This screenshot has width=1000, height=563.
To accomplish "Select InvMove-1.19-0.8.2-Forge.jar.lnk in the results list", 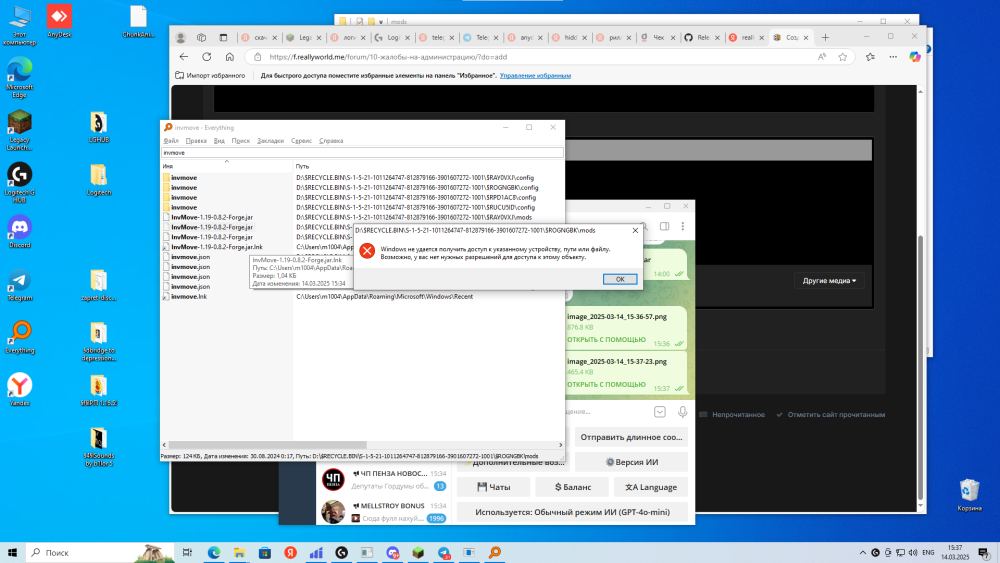I will point(217,247).
